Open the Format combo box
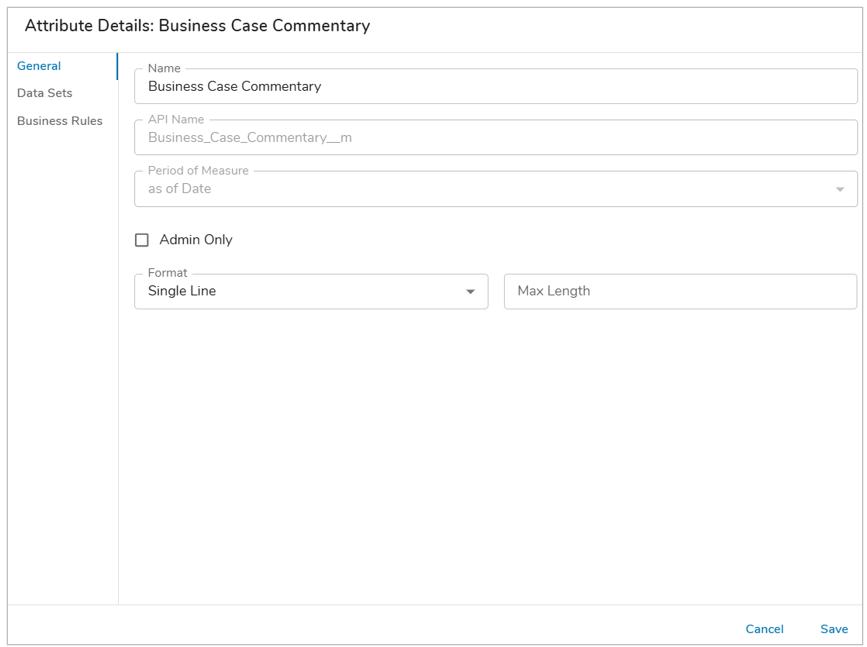This screenshot has height=647, width=867. point(311,291)
